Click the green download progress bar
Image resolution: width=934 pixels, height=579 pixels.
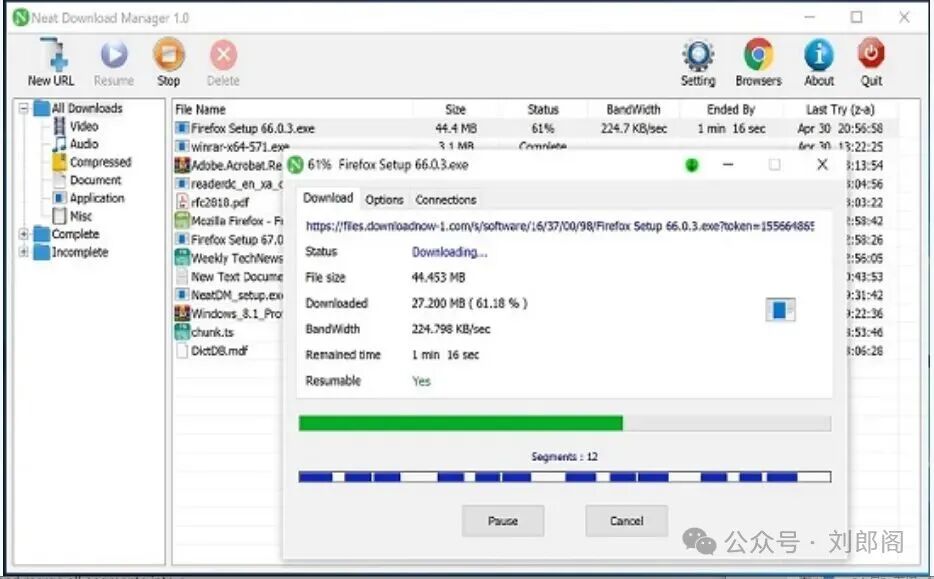click(x=564, y=423)
